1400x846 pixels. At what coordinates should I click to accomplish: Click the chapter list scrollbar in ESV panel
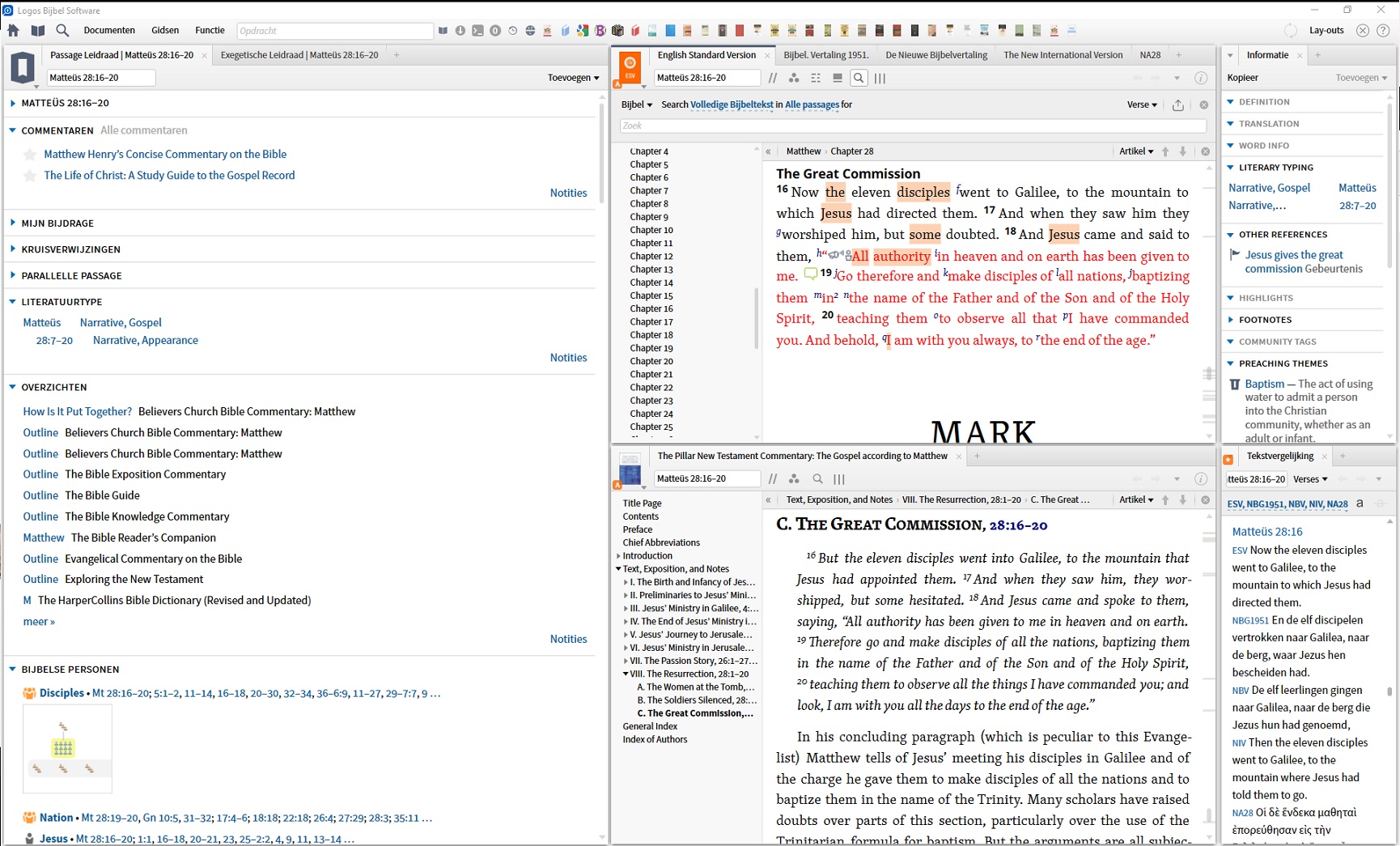(757, 318)
